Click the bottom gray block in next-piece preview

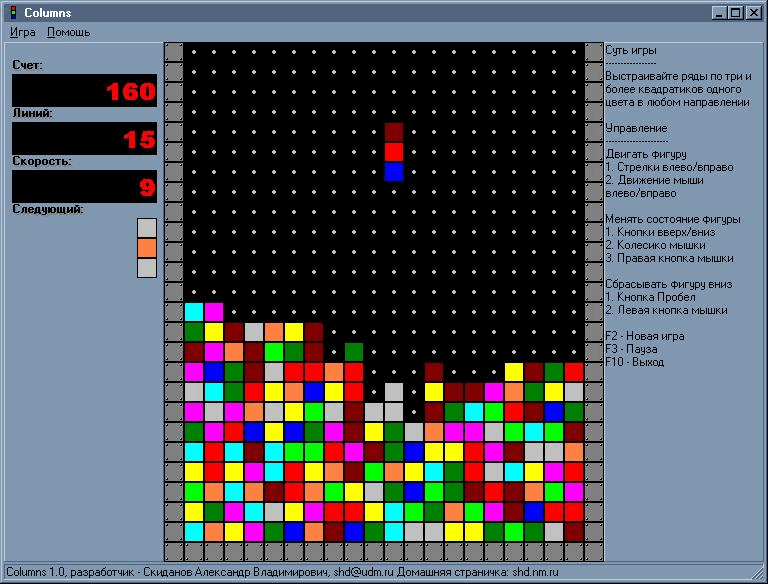[x=147, y=267]
